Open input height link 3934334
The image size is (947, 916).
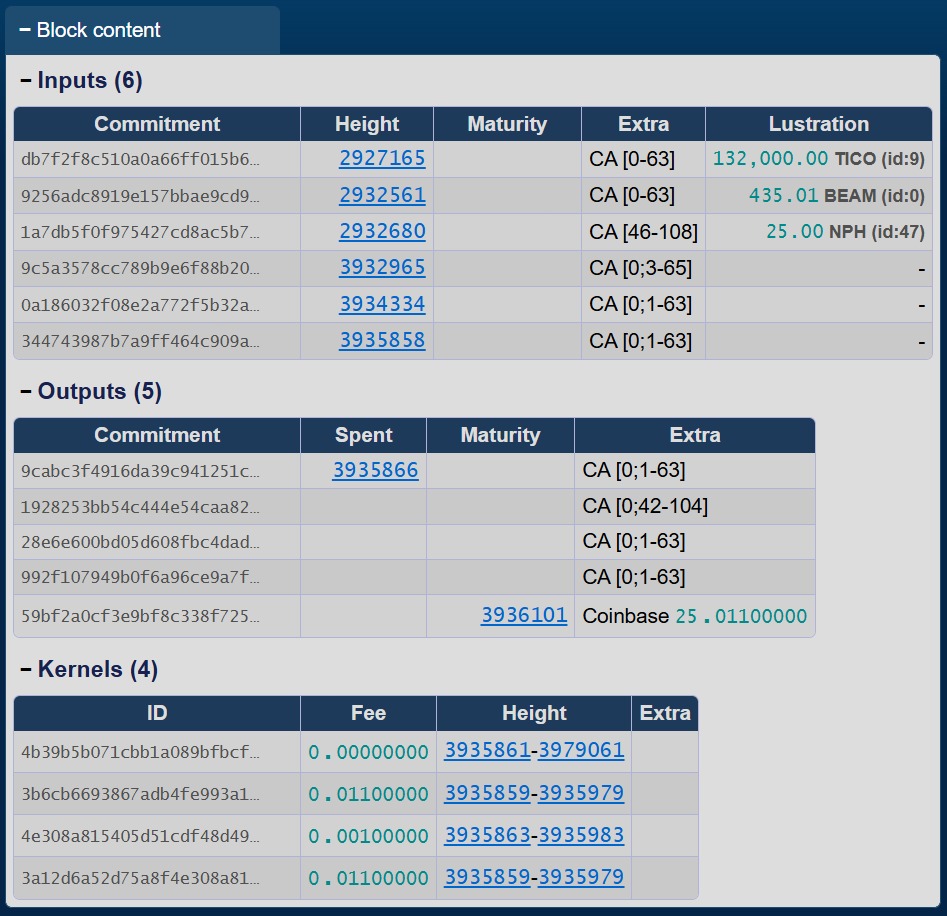point(382,304)
